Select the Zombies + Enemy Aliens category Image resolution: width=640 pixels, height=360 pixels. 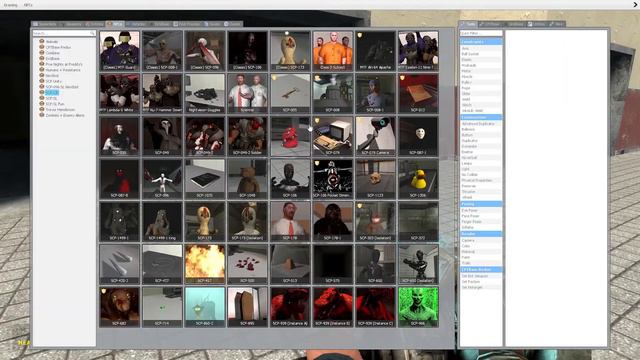tap(65, 116)
